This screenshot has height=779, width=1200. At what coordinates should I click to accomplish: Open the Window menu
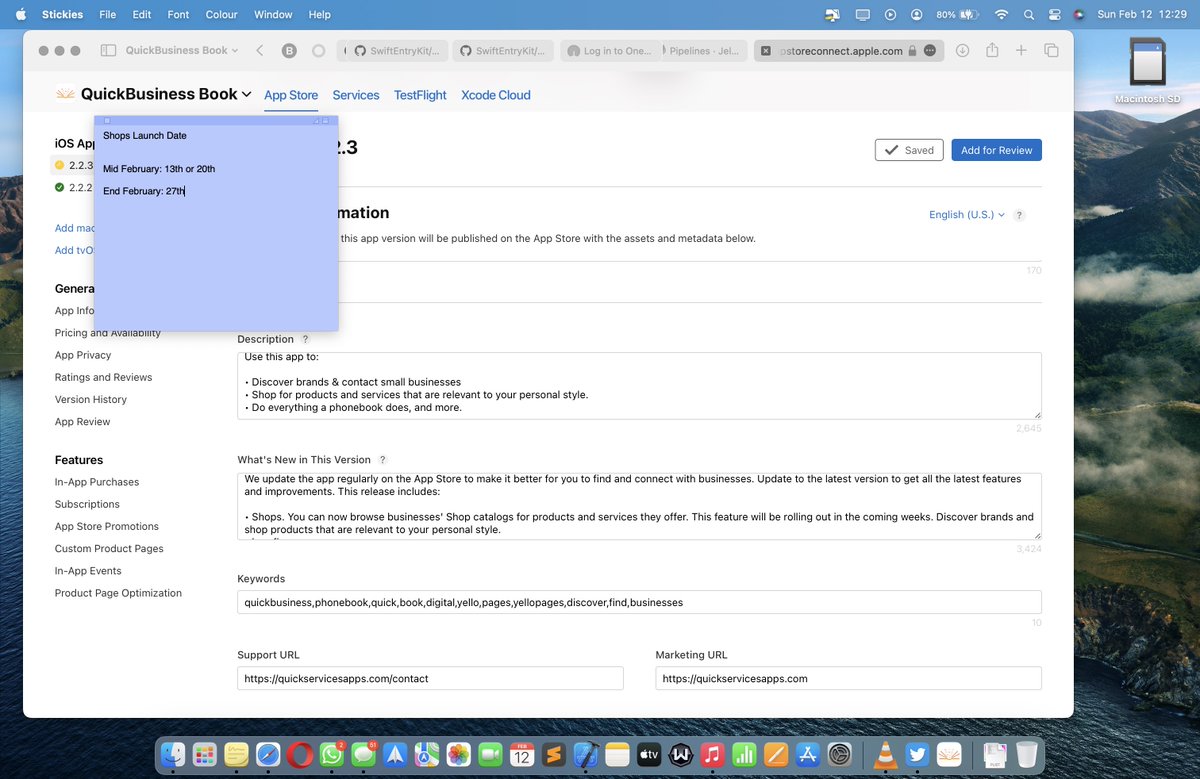273,15
